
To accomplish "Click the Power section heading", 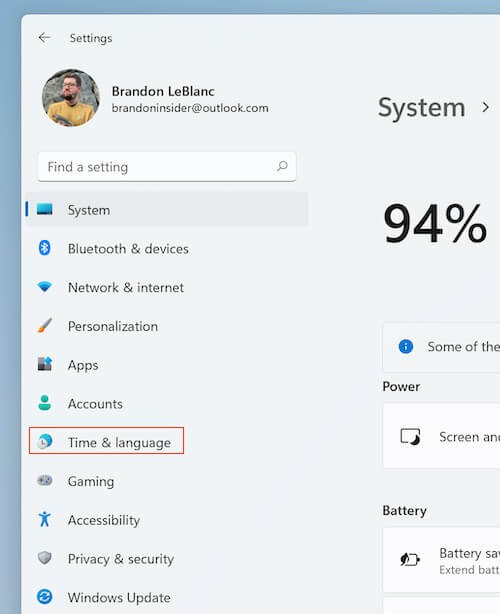I will coord(401,386).
